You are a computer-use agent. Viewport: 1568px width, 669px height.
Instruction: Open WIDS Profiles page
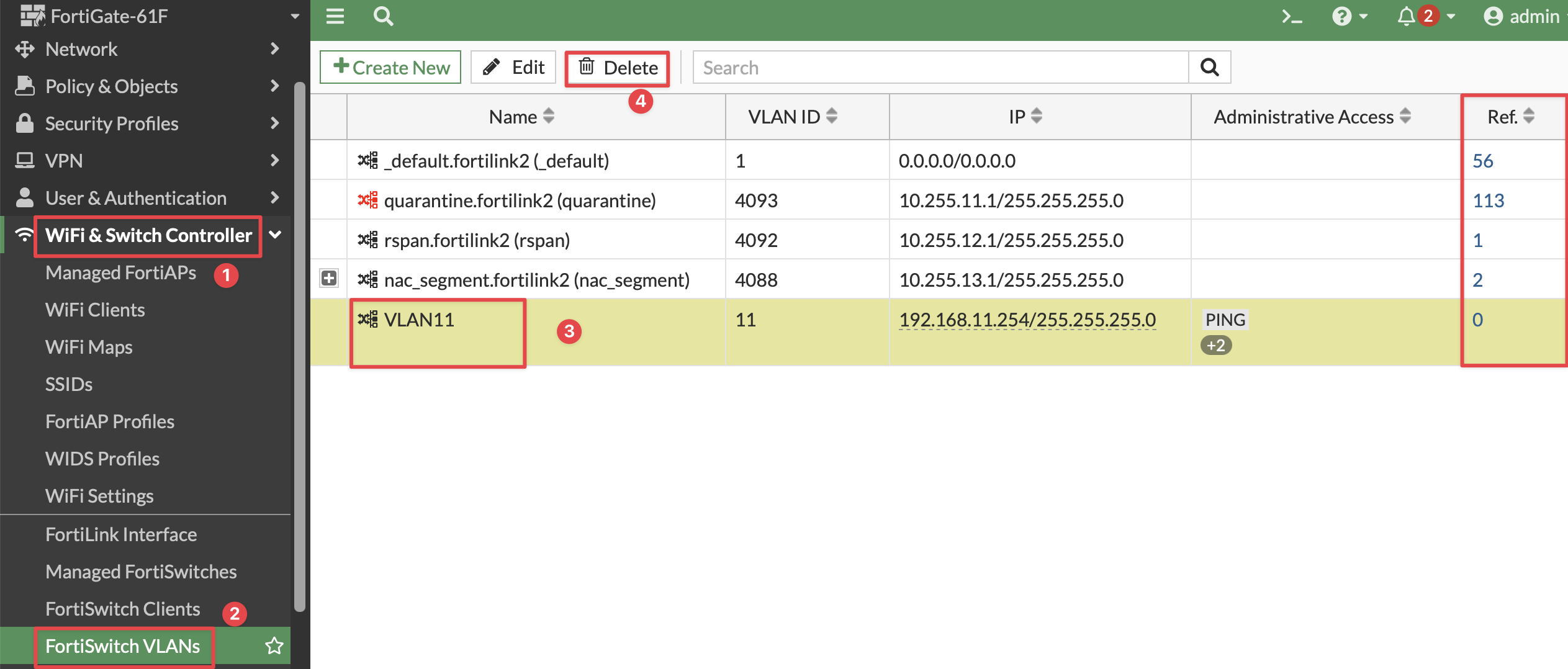(102, 459)
